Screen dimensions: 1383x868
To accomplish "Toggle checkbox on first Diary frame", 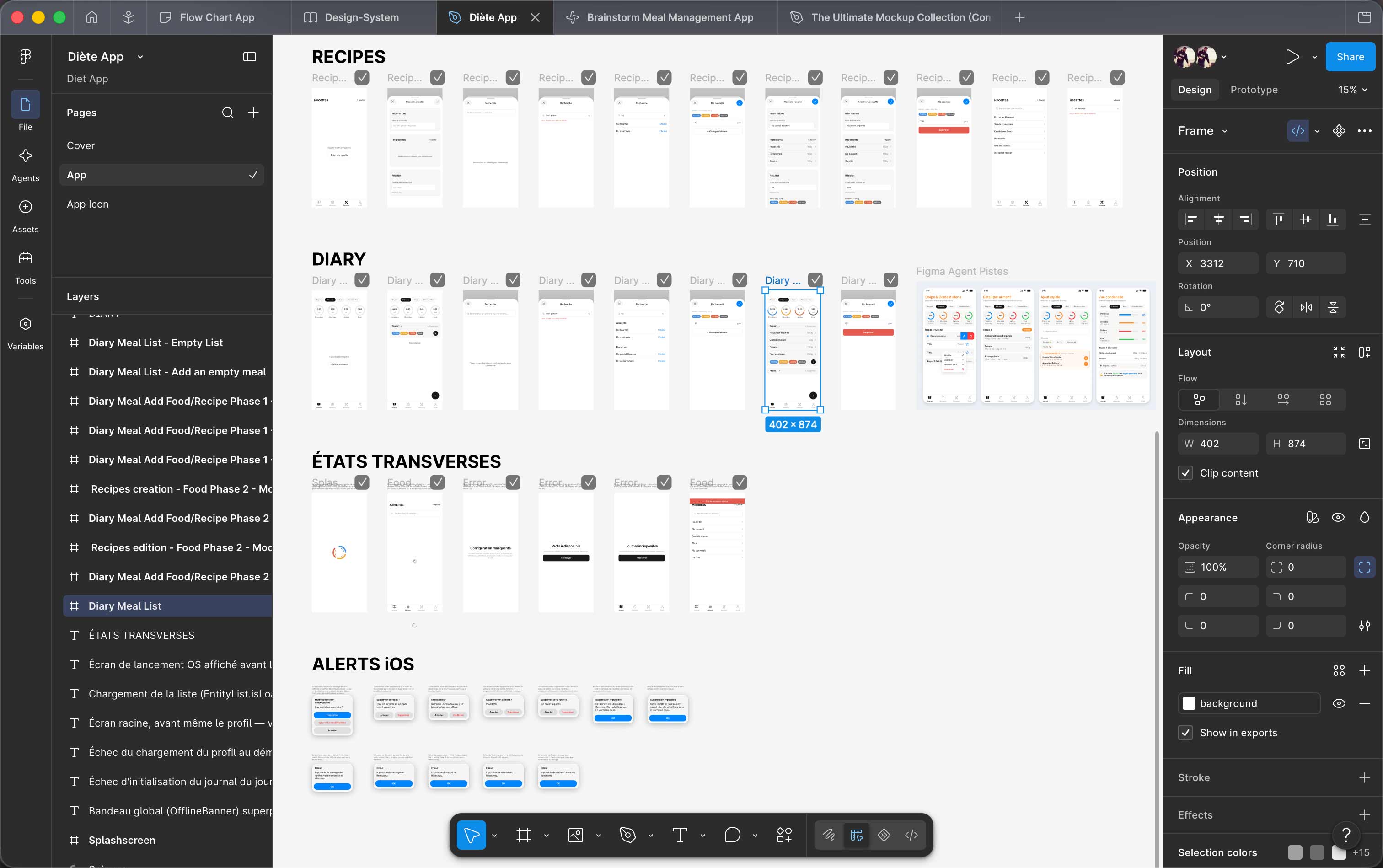I will (362, 280).
